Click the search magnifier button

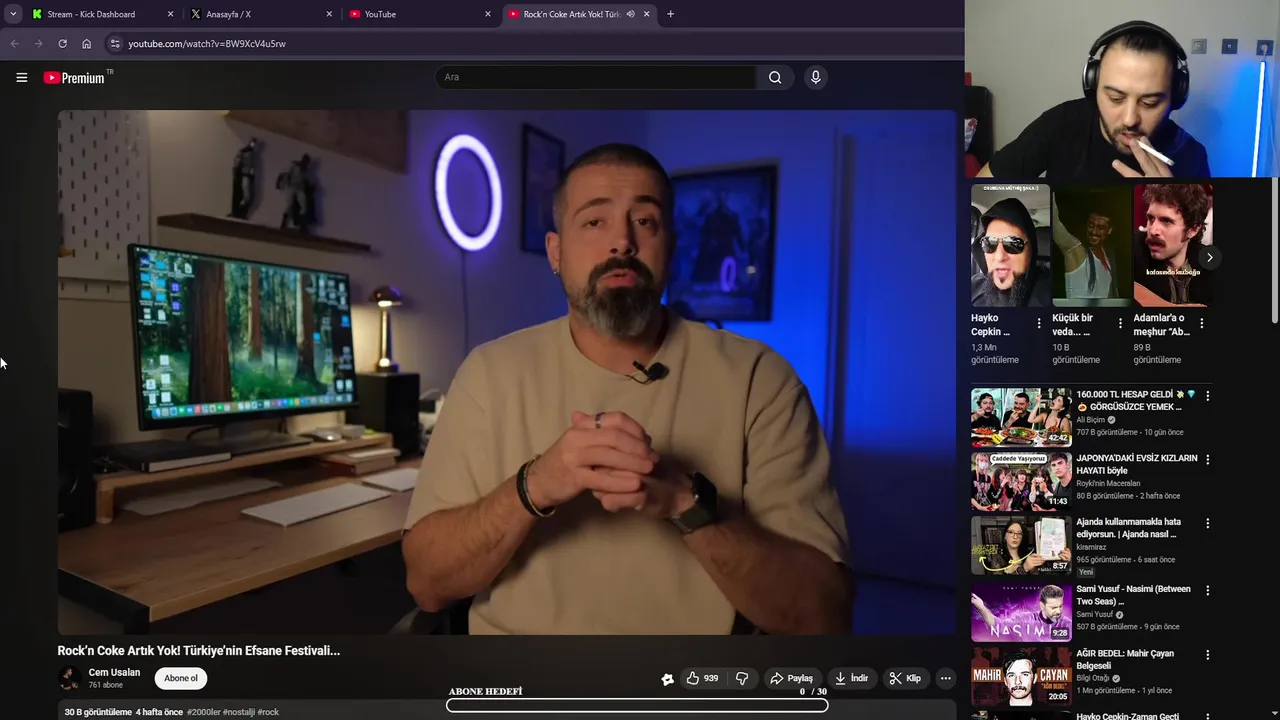point(775,77)
